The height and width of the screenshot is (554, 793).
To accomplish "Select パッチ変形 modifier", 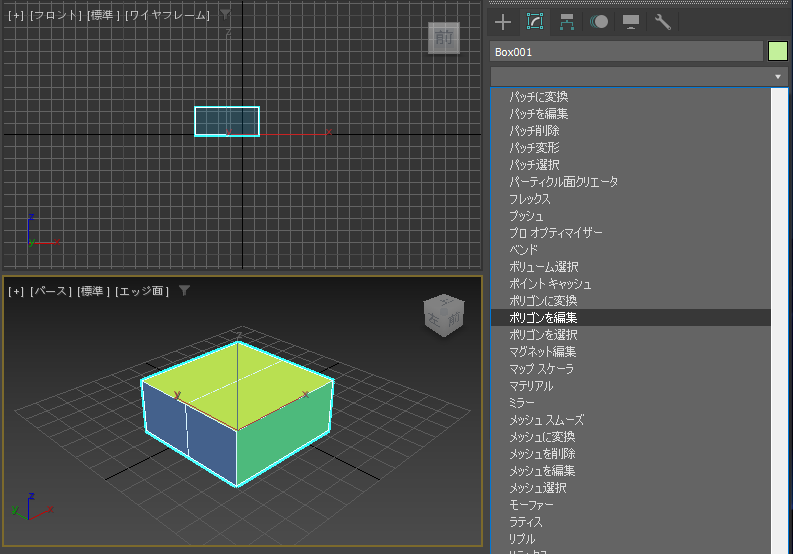I will (x=631, y=148).
